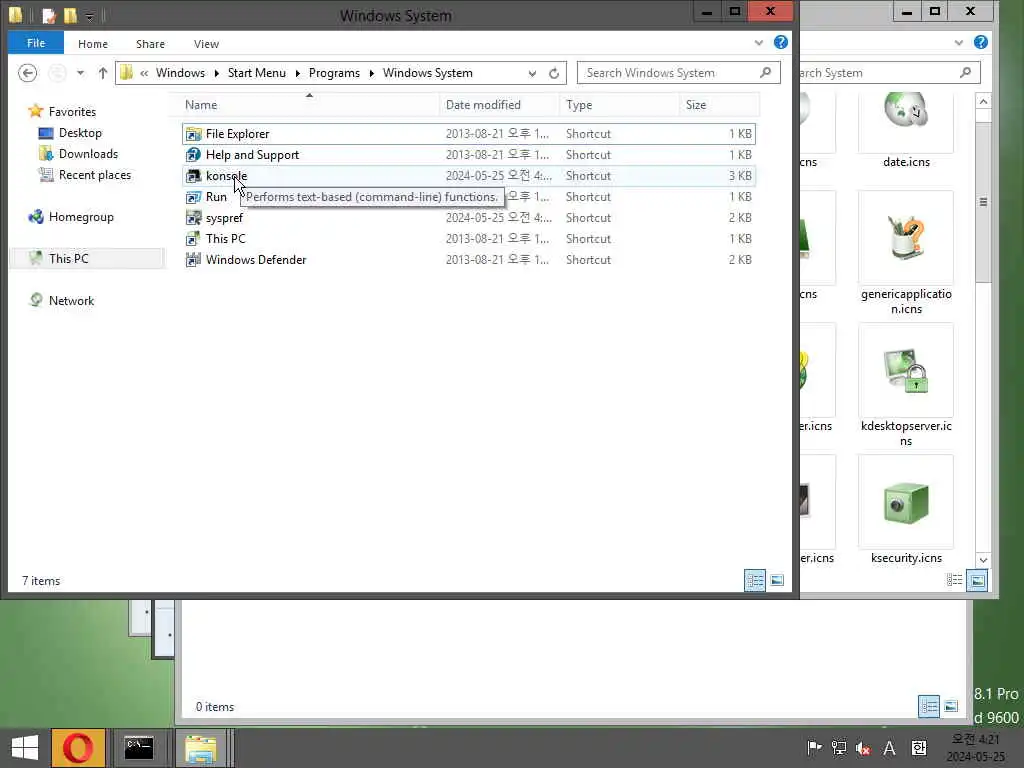Select the Windows Defender shortcut icon

193,259
